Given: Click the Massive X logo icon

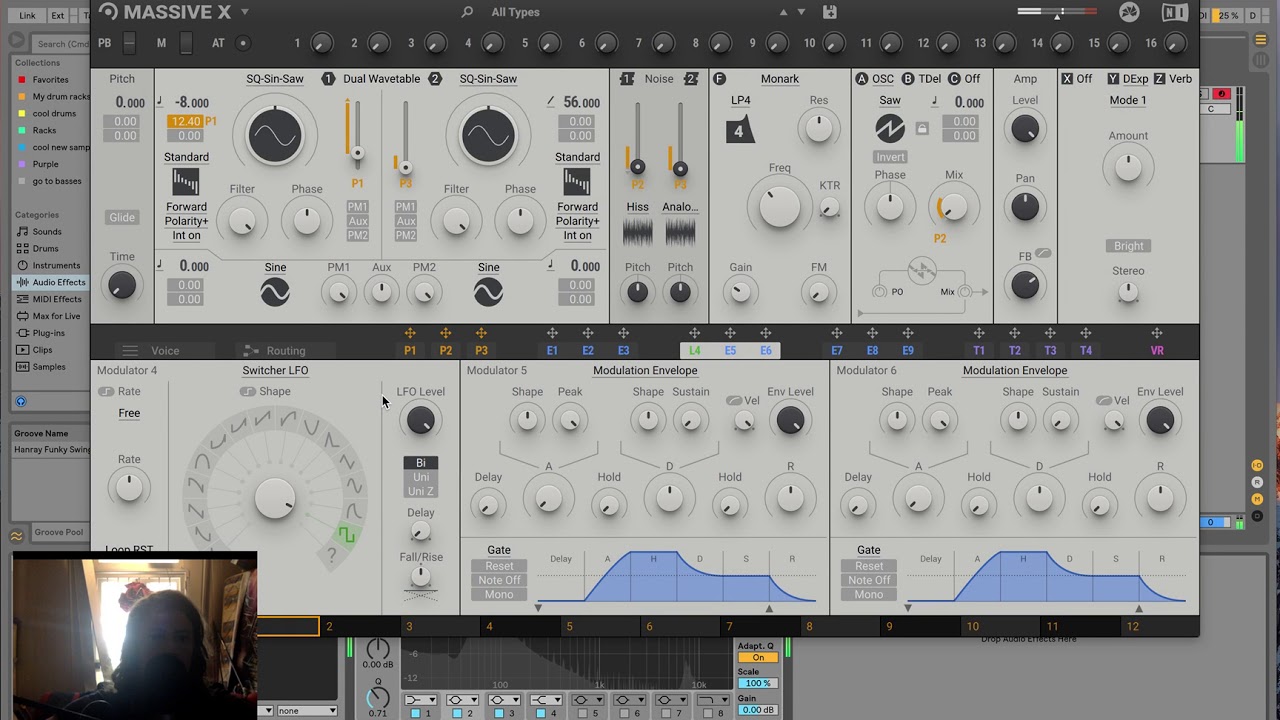Looking at the screenshot, I should [108, 11].
